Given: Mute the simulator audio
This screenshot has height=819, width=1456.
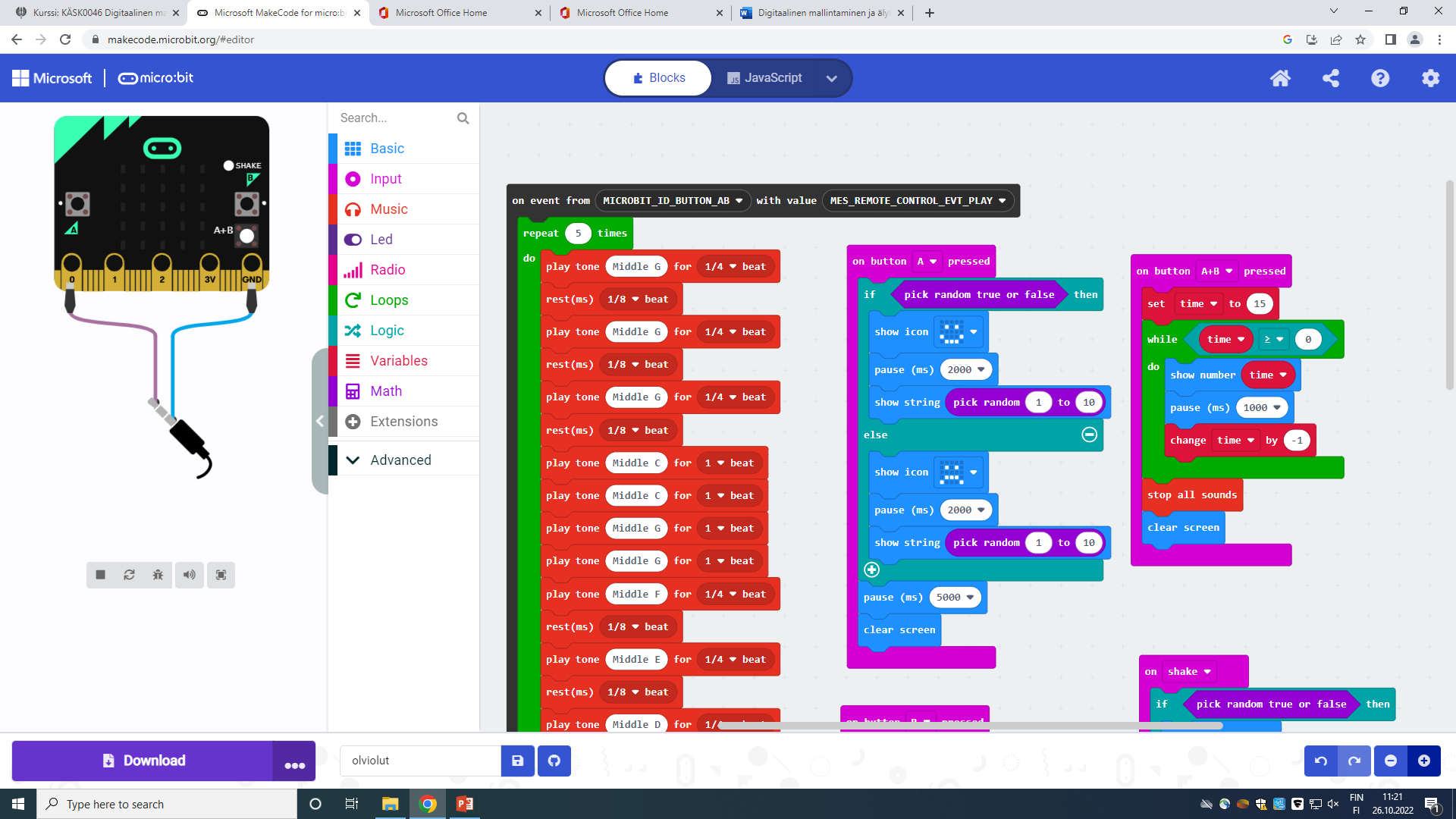Looking at the screenshot, I should [189, 575].
